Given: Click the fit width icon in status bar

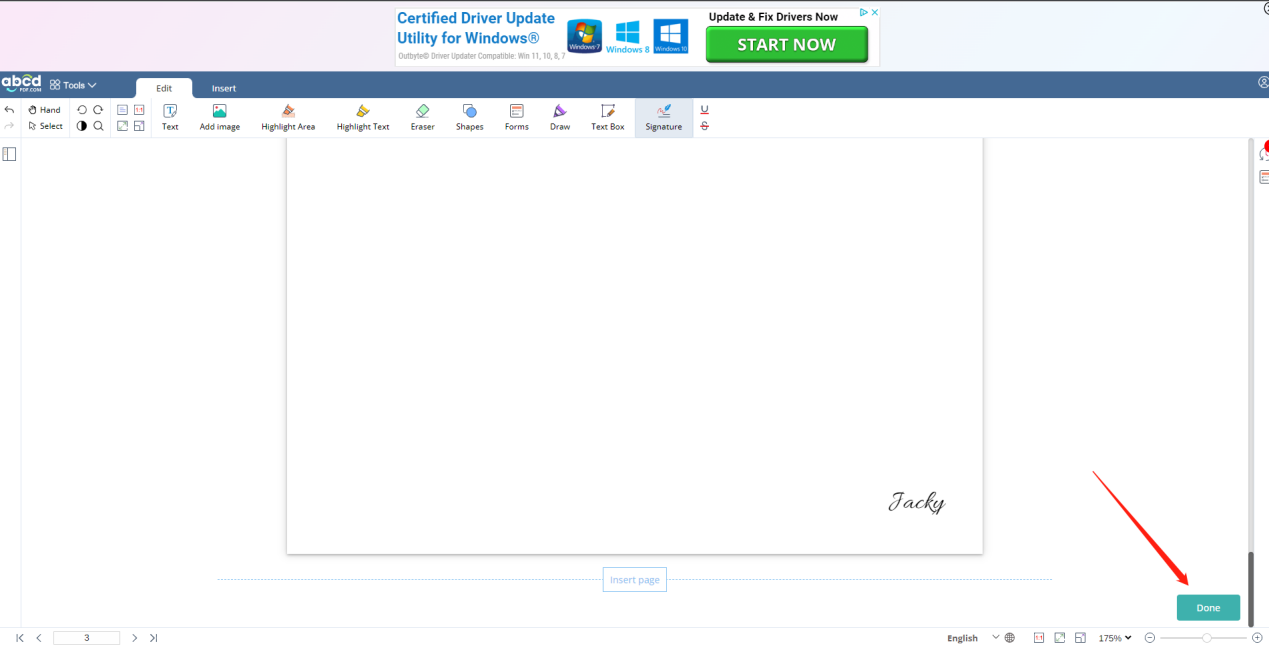Looking at the screenshot, I should (x=1081, y=638).
